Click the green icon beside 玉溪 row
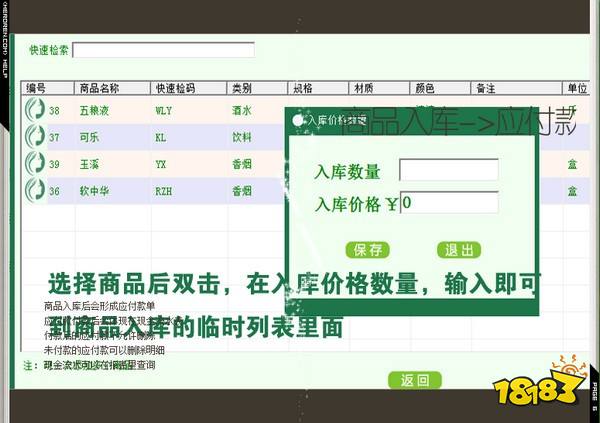The image size is (600, 423). click(35, 164)
